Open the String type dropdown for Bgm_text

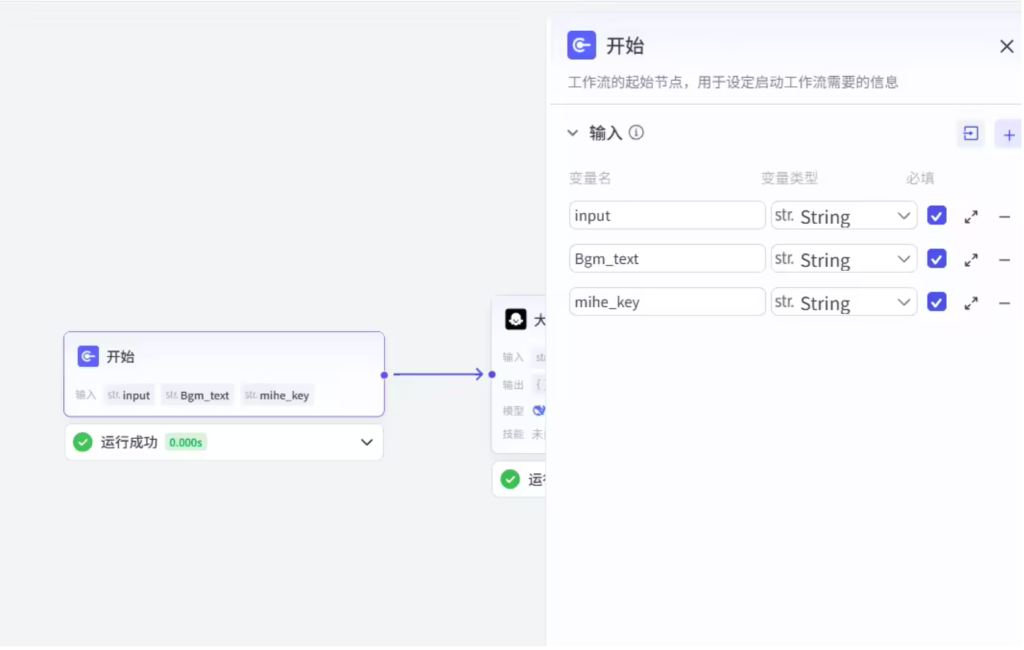click(x=843, y=259)
